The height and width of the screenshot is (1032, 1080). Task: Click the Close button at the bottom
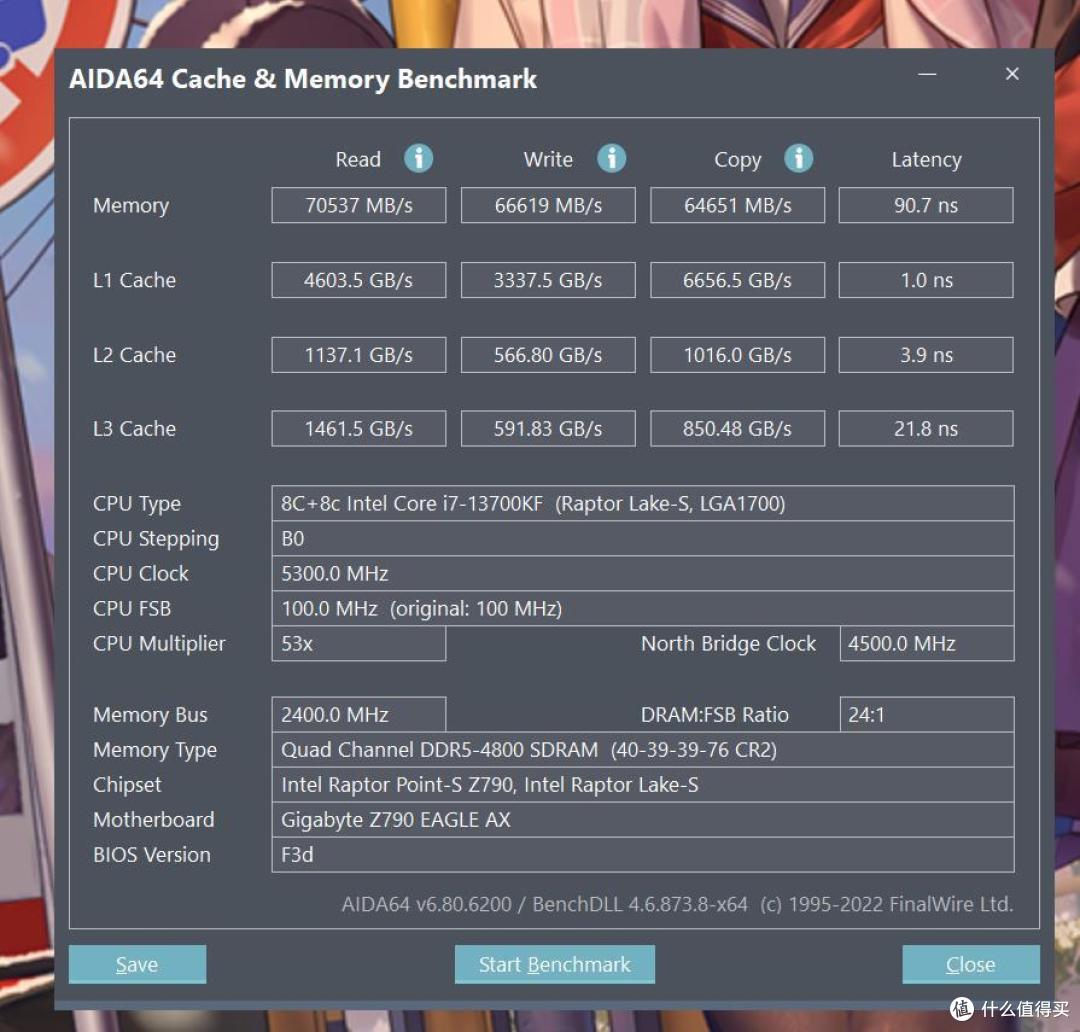(x=970, y=964)
